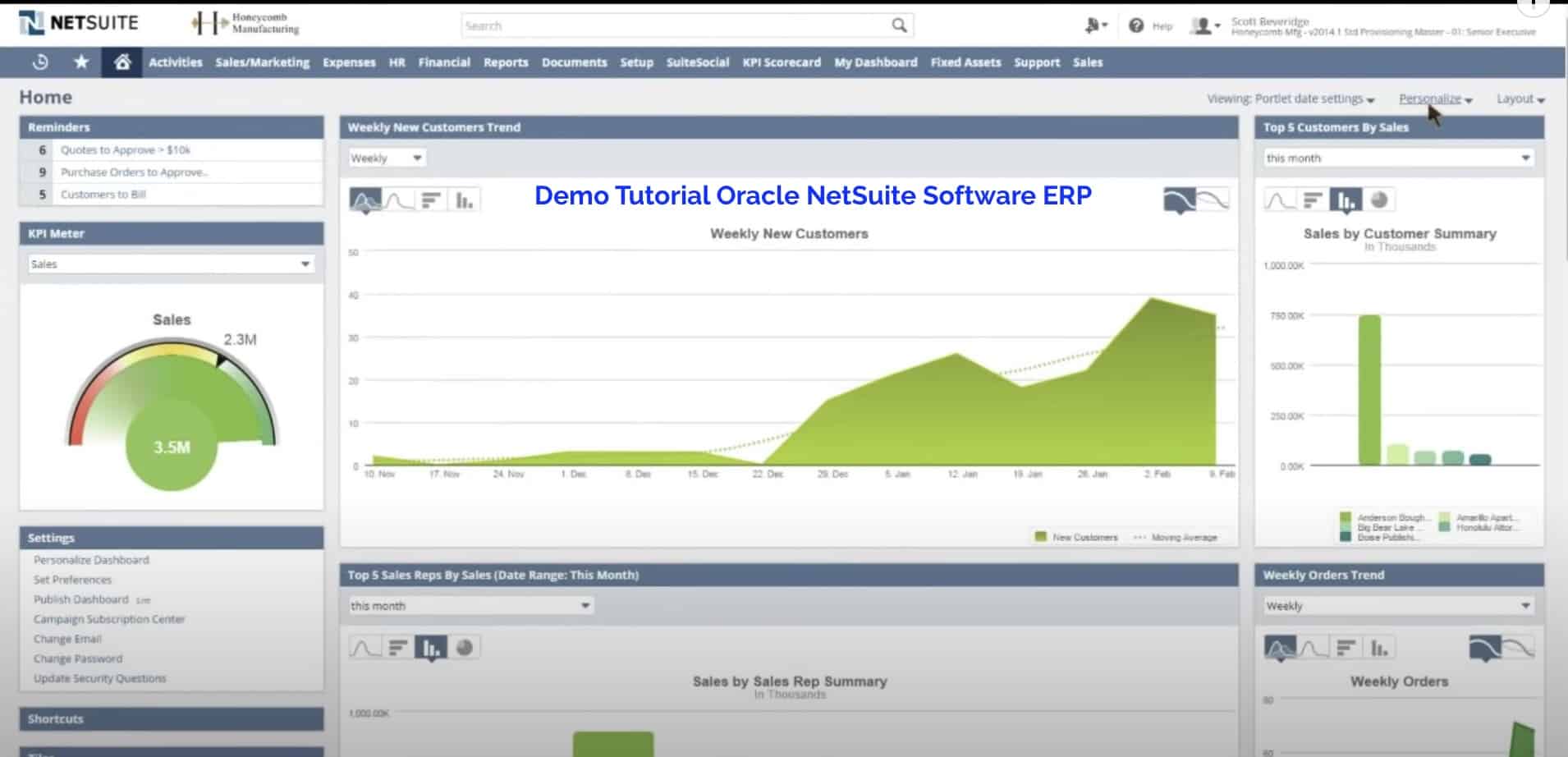Open Weekly dropdown in New Customers Trend
The width and height of the screenshot is (1568, 757).
(386, 158)
